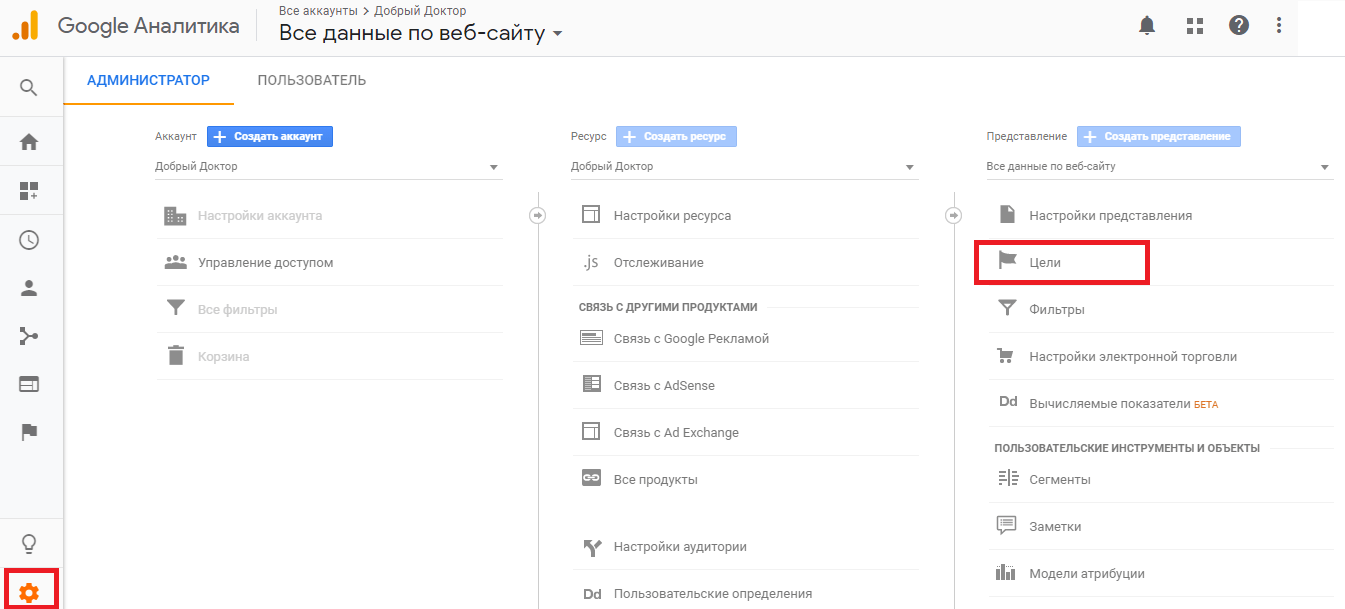The width and height of the screenshot is (1345, 609).
Task: Select the Администратор tab
Action: (148, 81)
